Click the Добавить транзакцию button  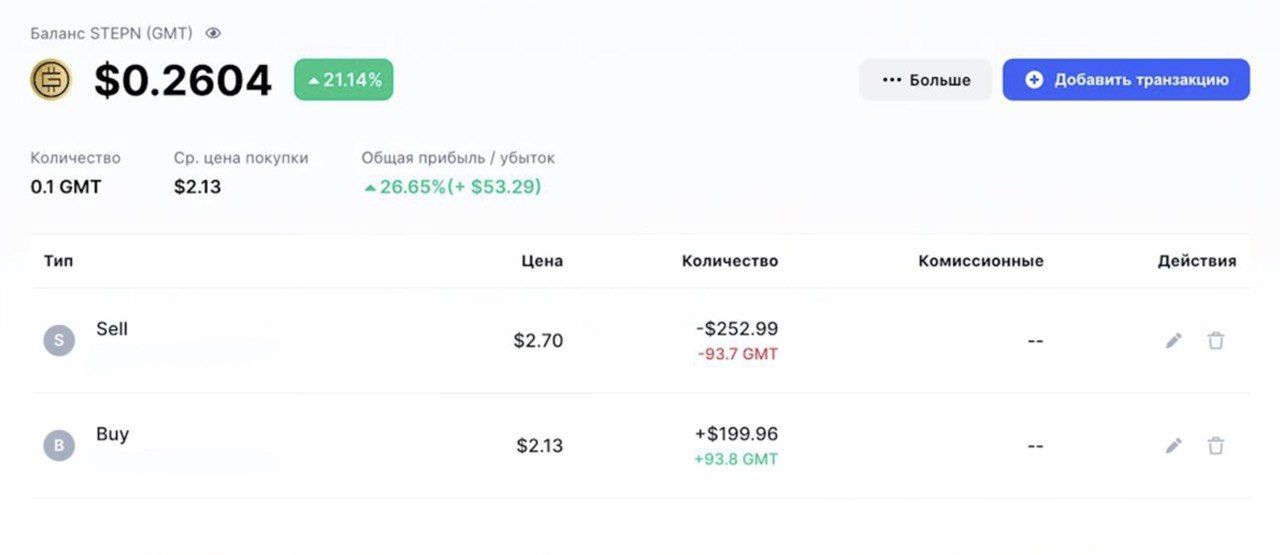click(x=1126, y=80)
